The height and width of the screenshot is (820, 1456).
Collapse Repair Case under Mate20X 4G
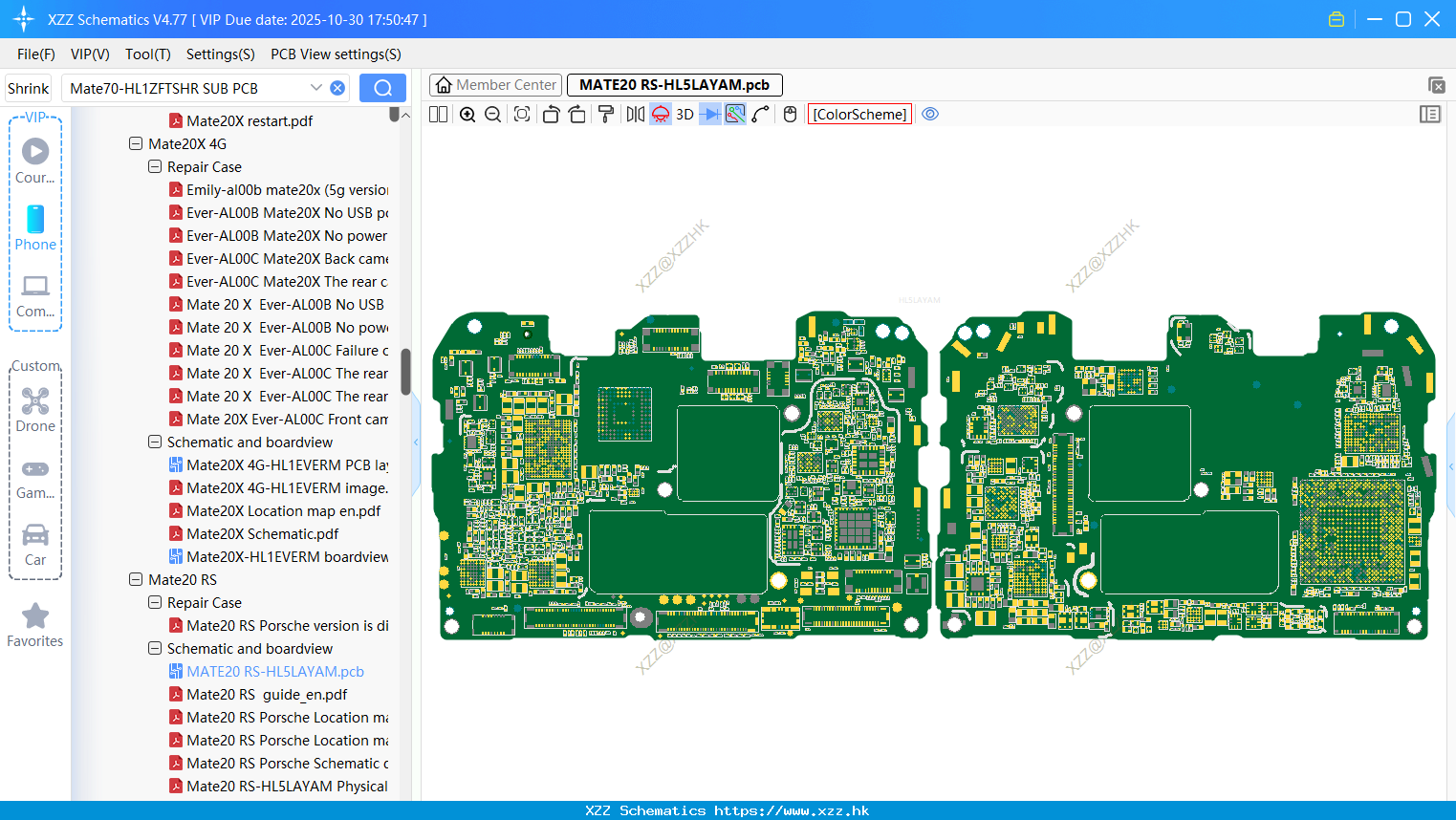(155, 167)
